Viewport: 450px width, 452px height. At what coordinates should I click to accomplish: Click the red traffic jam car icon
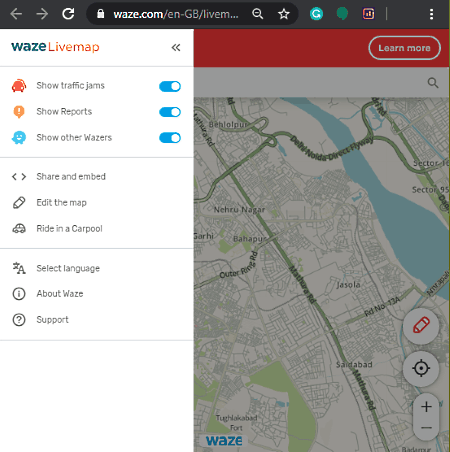tap(19, 86)
